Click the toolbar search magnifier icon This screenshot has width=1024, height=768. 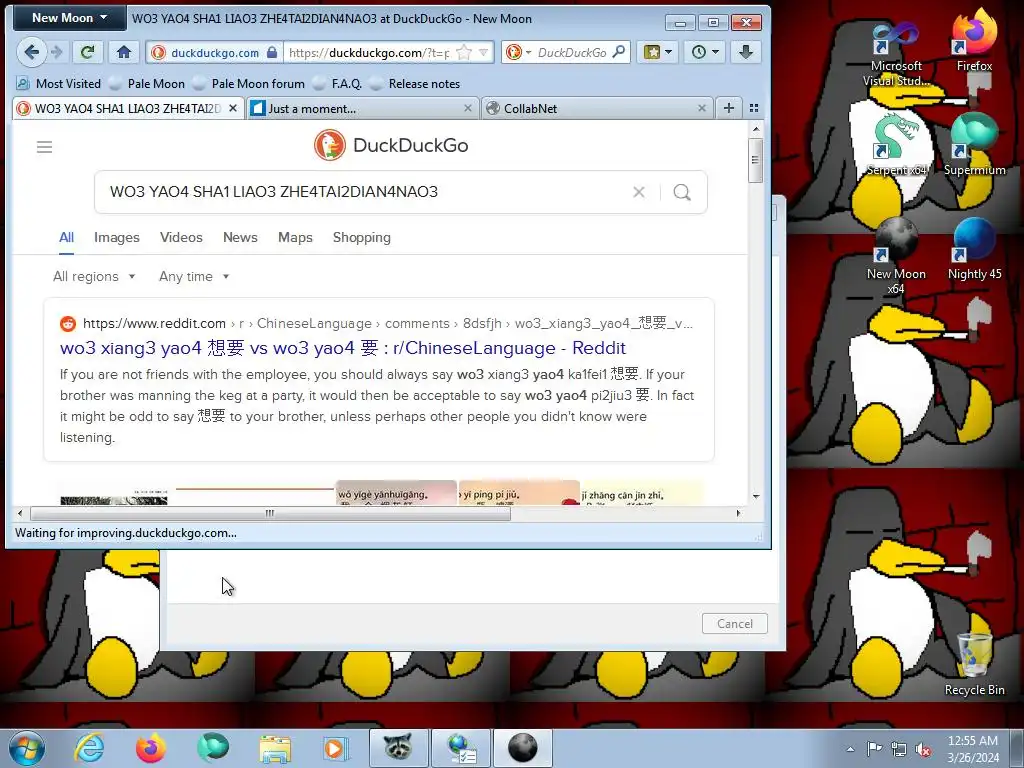tap(618, 52)
